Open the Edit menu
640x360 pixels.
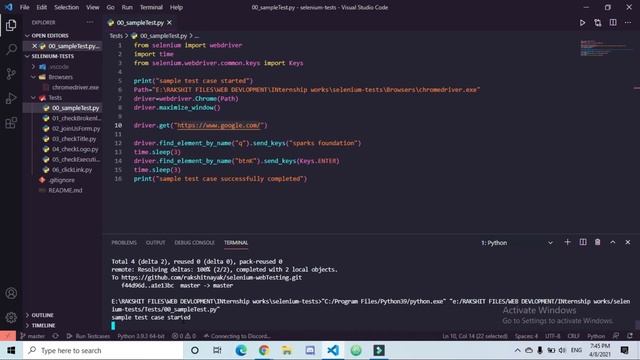coord(42,7)
